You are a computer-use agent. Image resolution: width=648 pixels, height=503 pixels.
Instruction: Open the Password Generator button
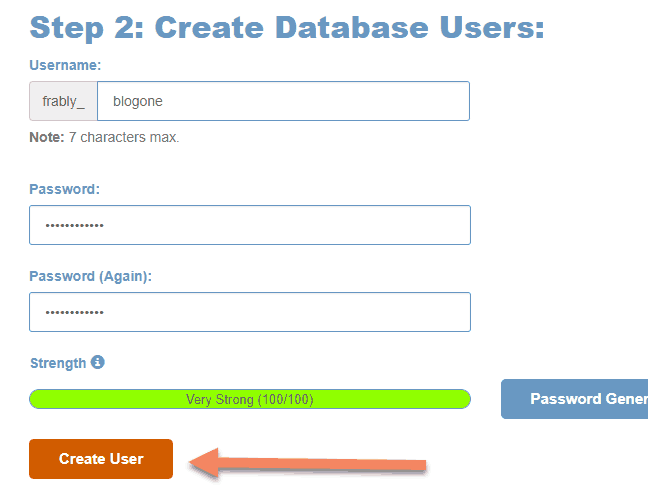click(574, 399)
